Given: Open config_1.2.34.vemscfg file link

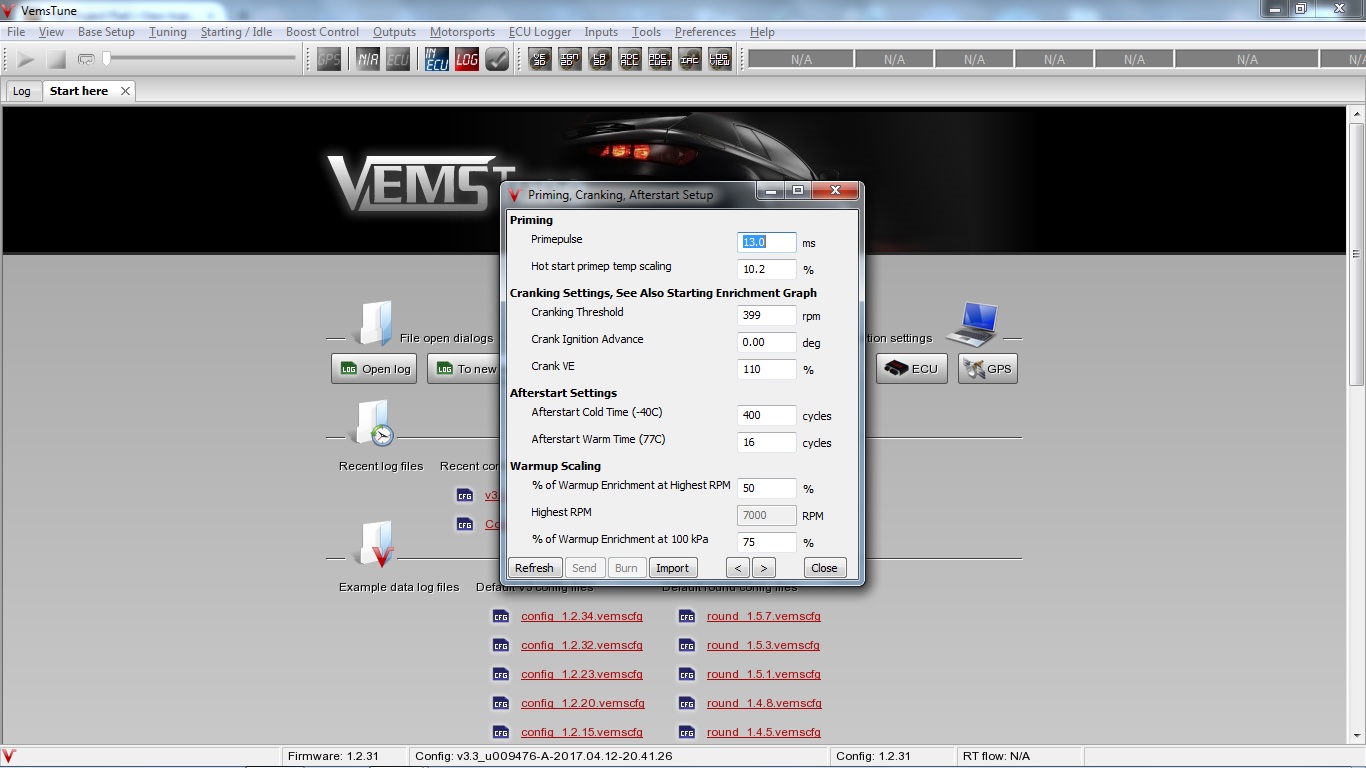Looking at the screenshot, I should point(581,617).
